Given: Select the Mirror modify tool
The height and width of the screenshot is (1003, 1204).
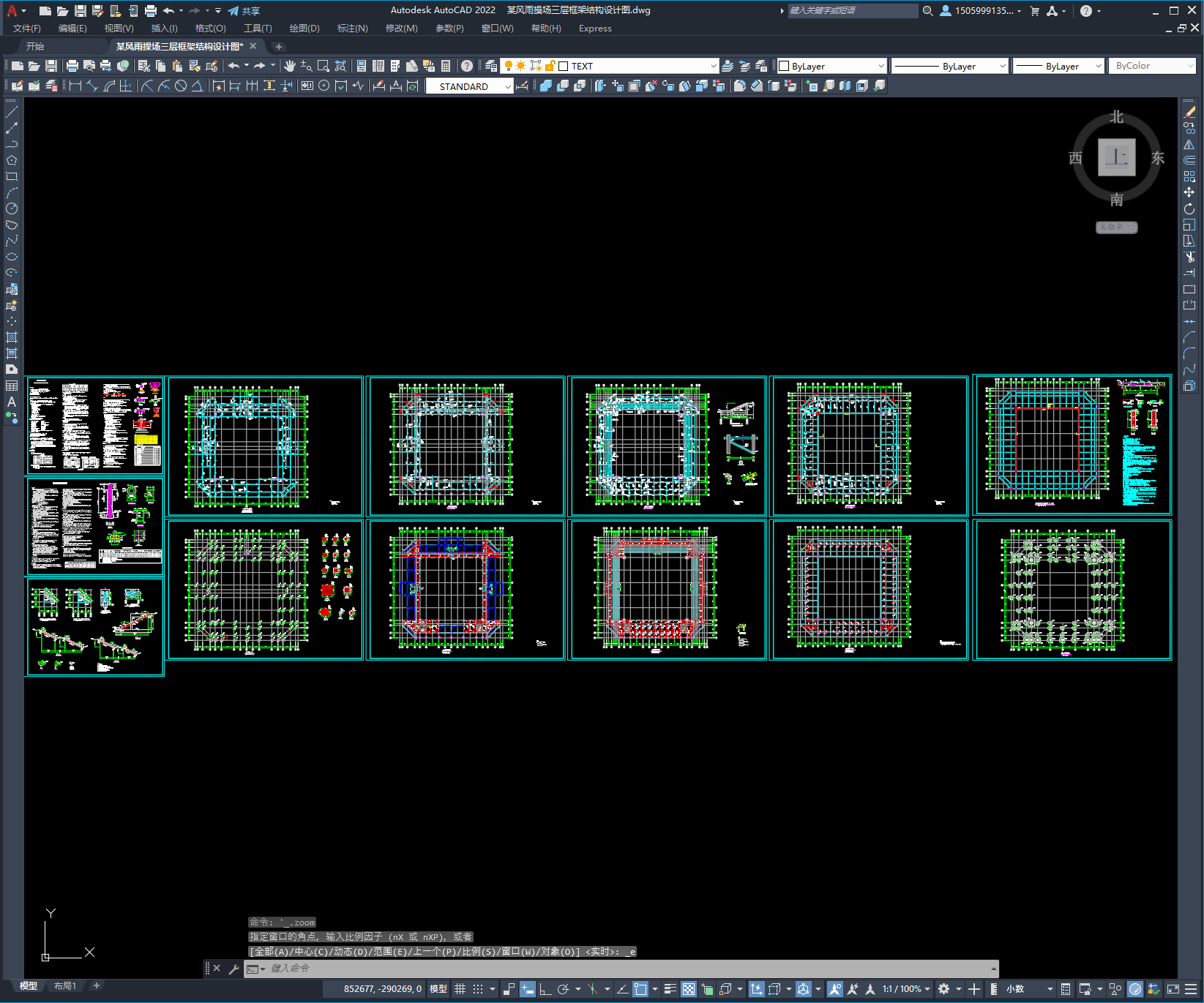Looking at the screenshot, I should tap(1189, 144).
